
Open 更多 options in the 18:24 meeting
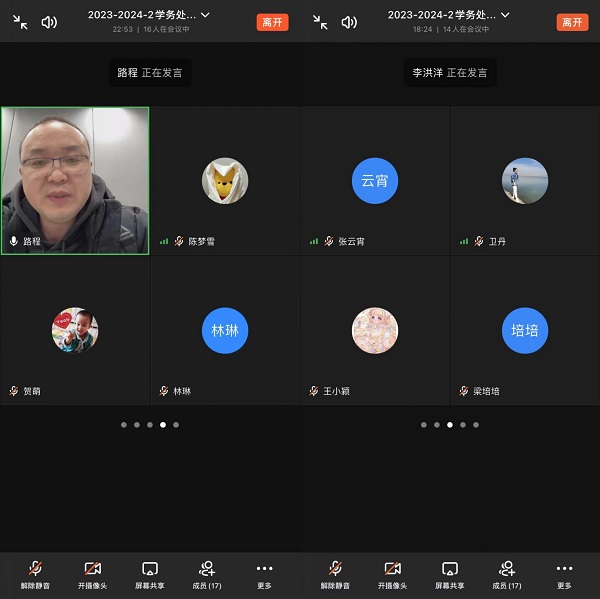click(564, 574)
